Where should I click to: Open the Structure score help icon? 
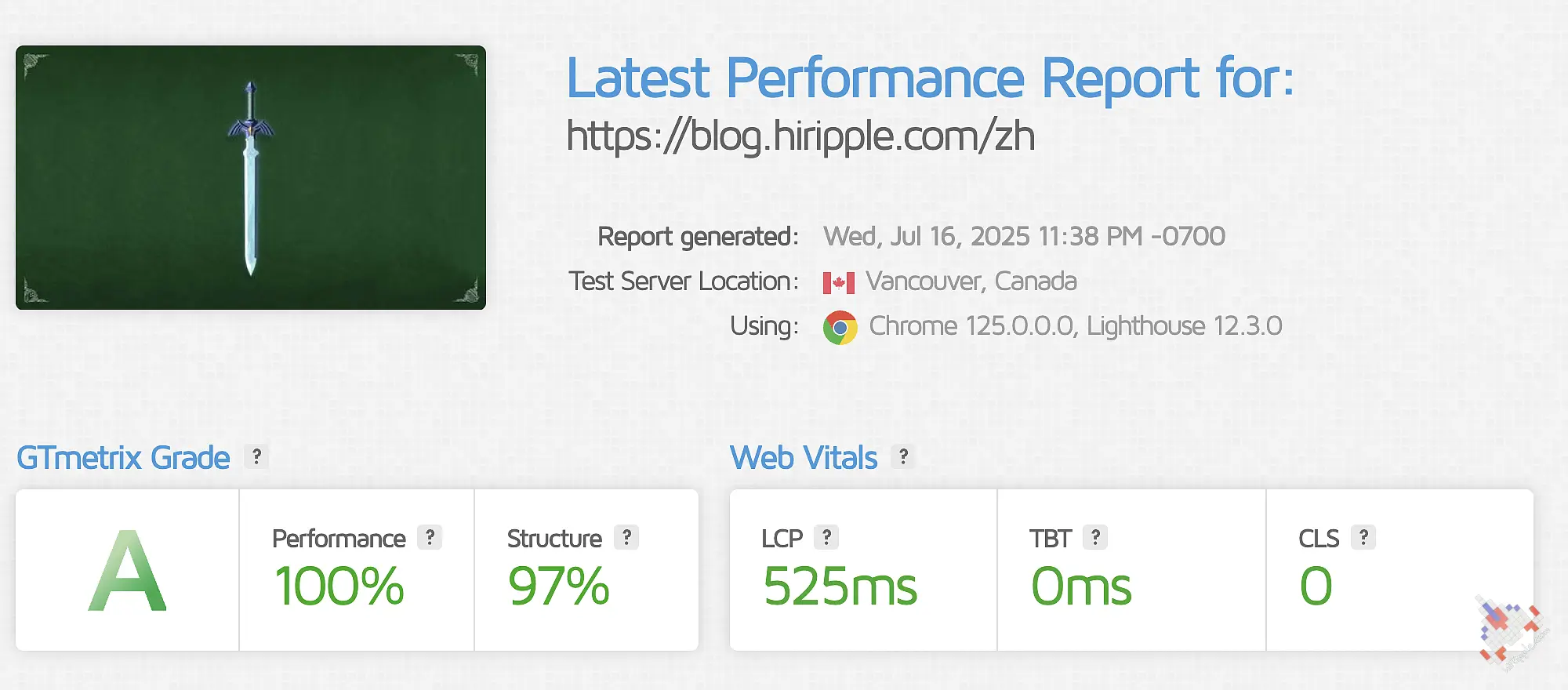click(626, 537)
